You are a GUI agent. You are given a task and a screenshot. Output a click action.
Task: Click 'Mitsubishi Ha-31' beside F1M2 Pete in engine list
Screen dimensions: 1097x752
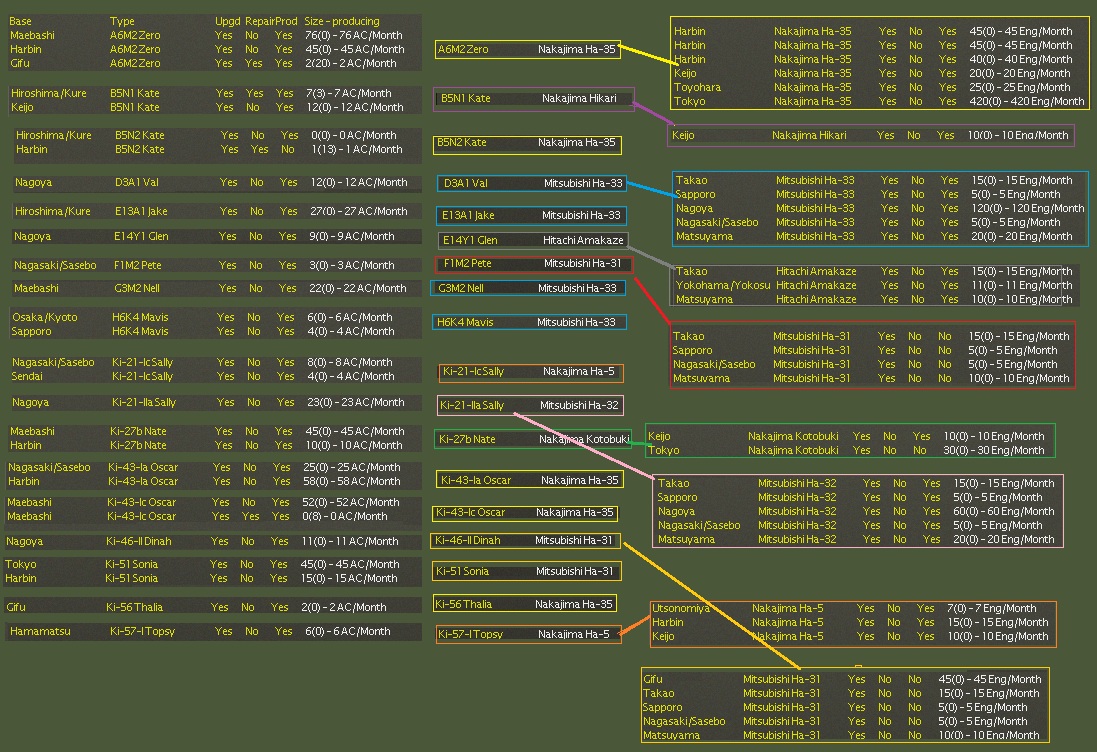point(582,263)
